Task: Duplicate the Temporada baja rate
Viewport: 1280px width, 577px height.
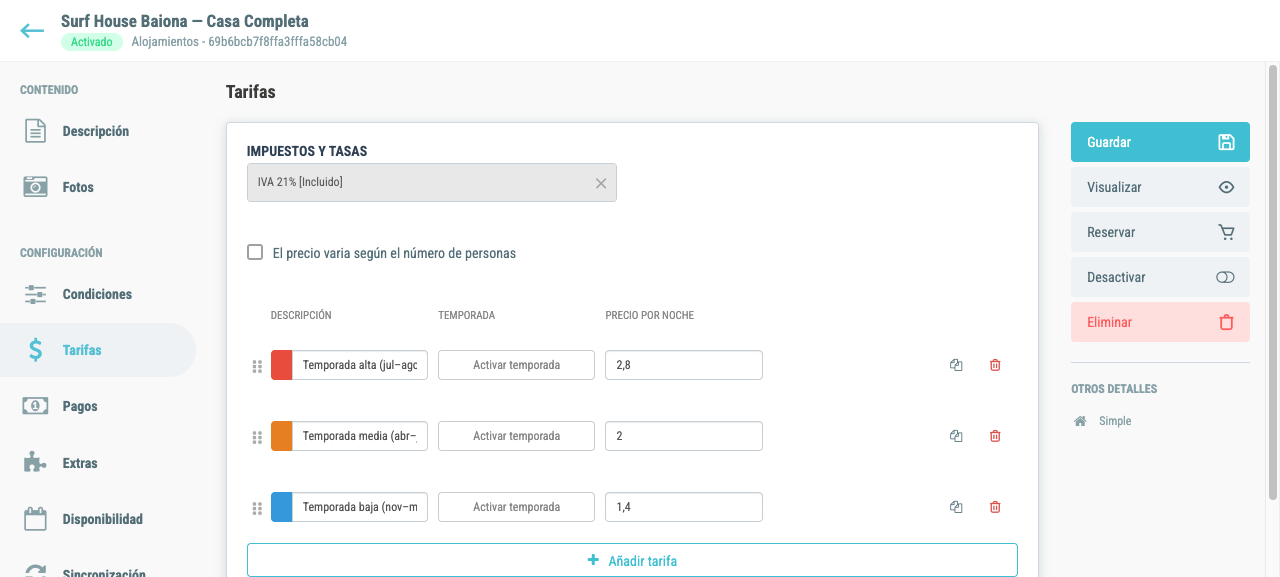Action: (x=956, y=507)
